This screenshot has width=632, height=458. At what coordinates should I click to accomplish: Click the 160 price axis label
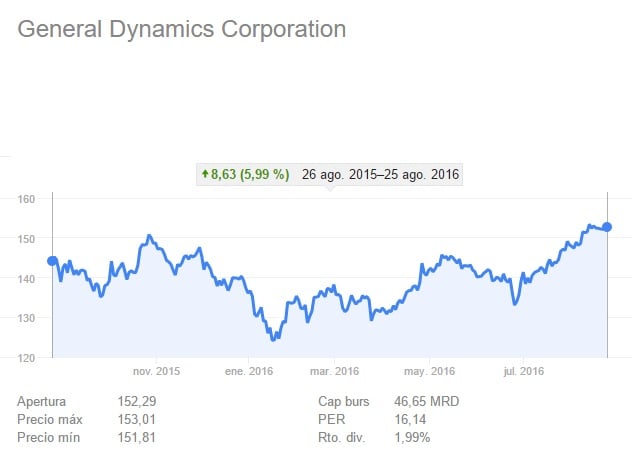pos(27,199)
